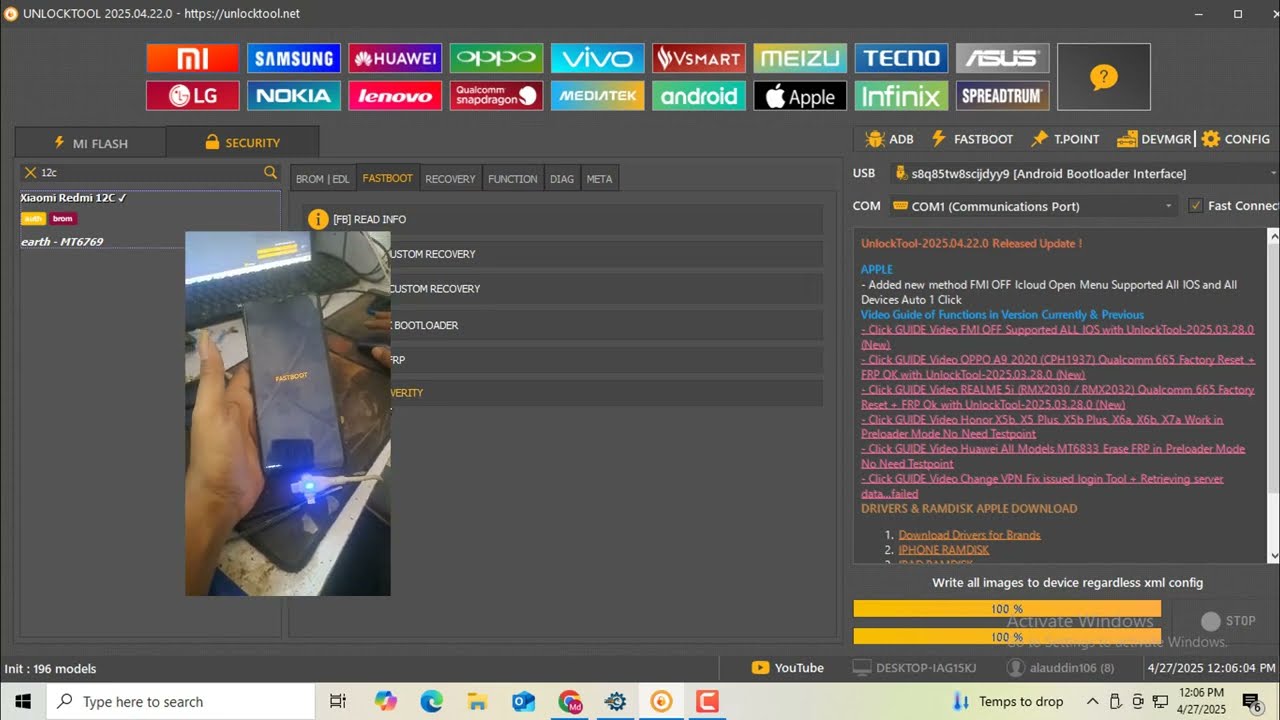Open the RECOVERY tab

[450, 179]
